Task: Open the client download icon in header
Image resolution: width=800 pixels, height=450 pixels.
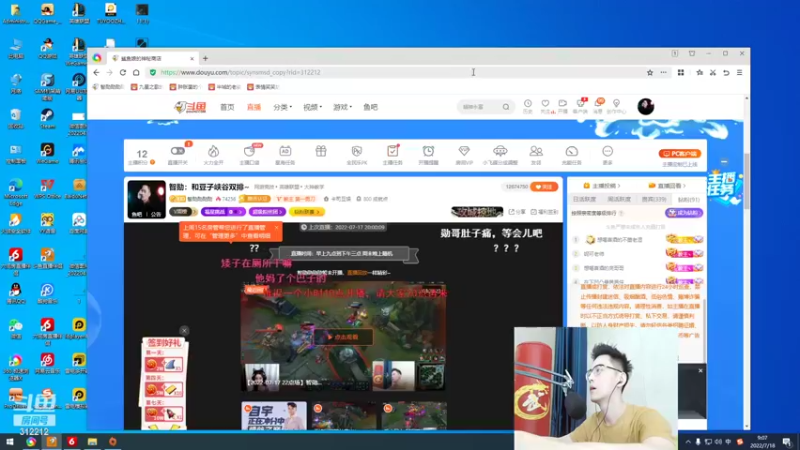Action: 581,106
